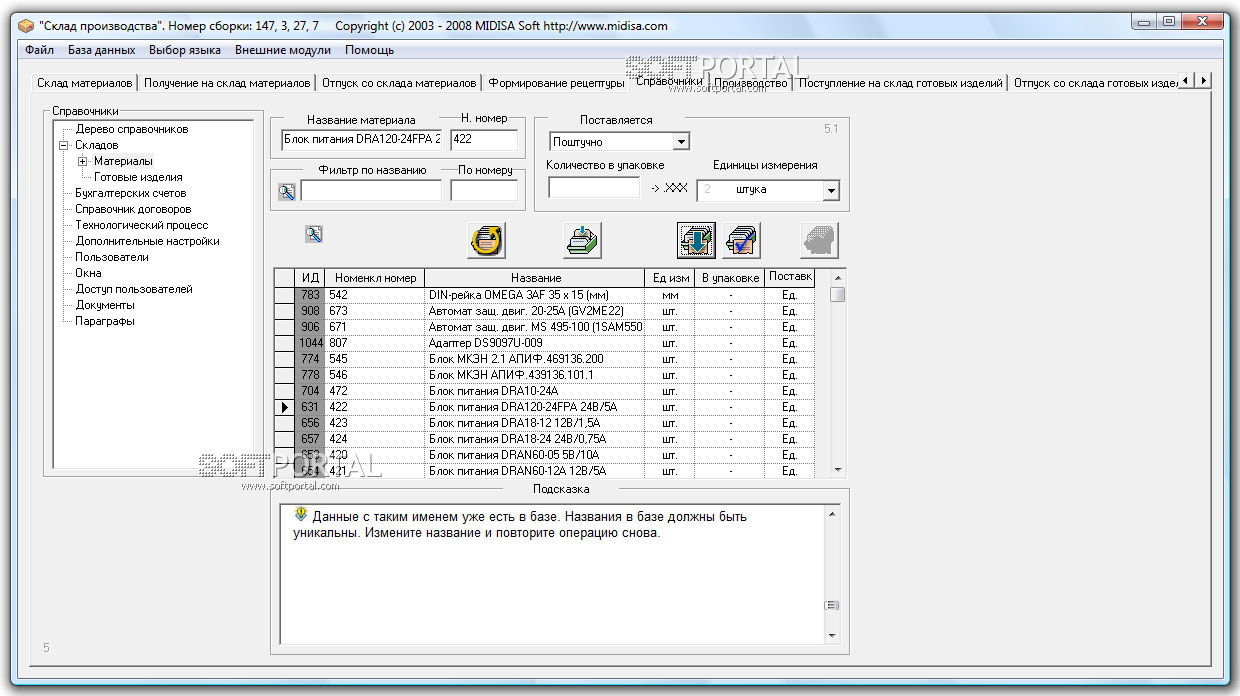Open the Помощь menu

click(x=369, y=49)
